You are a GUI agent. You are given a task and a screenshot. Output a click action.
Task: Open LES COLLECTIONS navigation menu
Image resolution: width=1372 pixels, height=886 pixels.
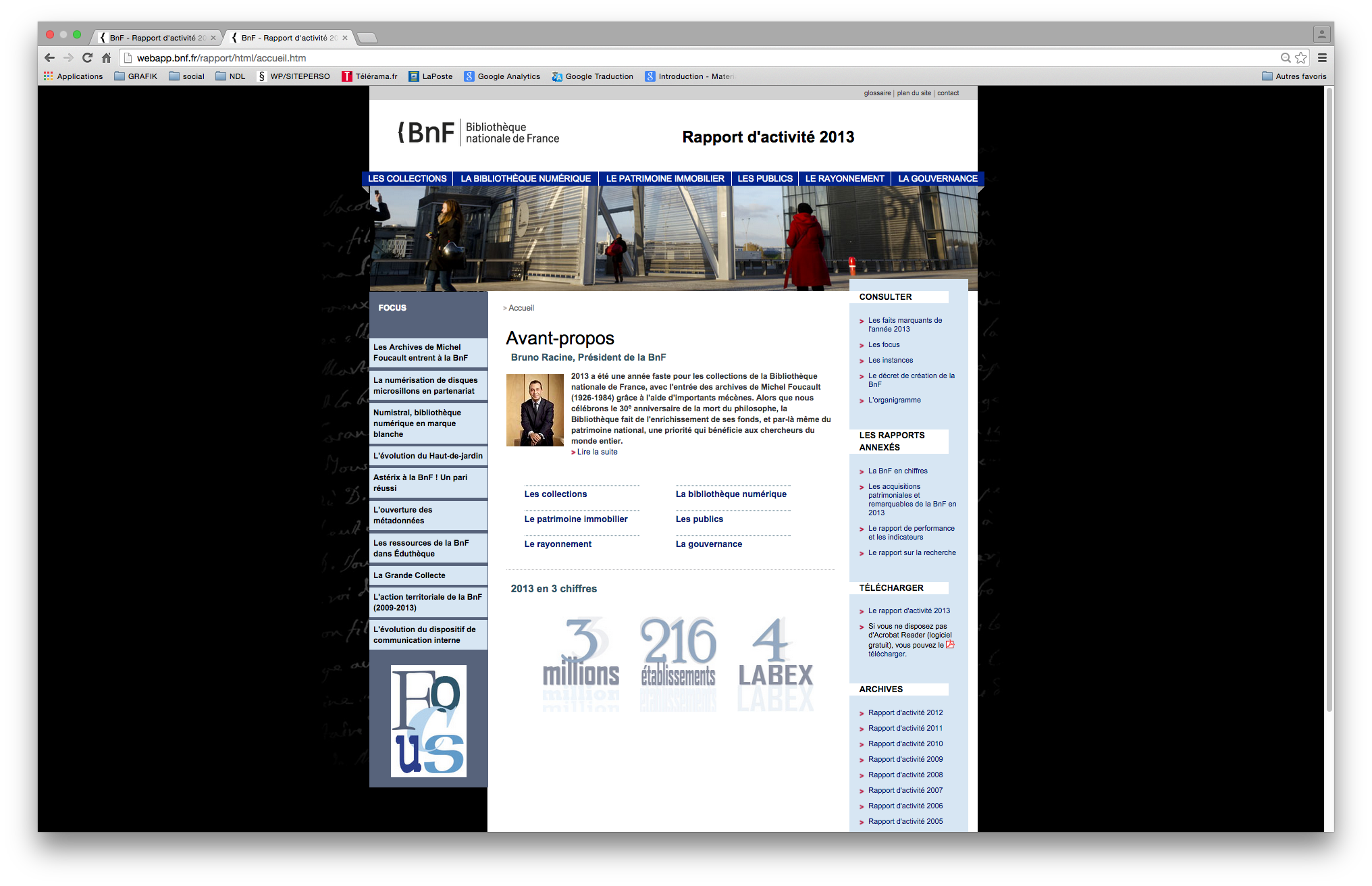pyautogui.click(x=407, y=179)
